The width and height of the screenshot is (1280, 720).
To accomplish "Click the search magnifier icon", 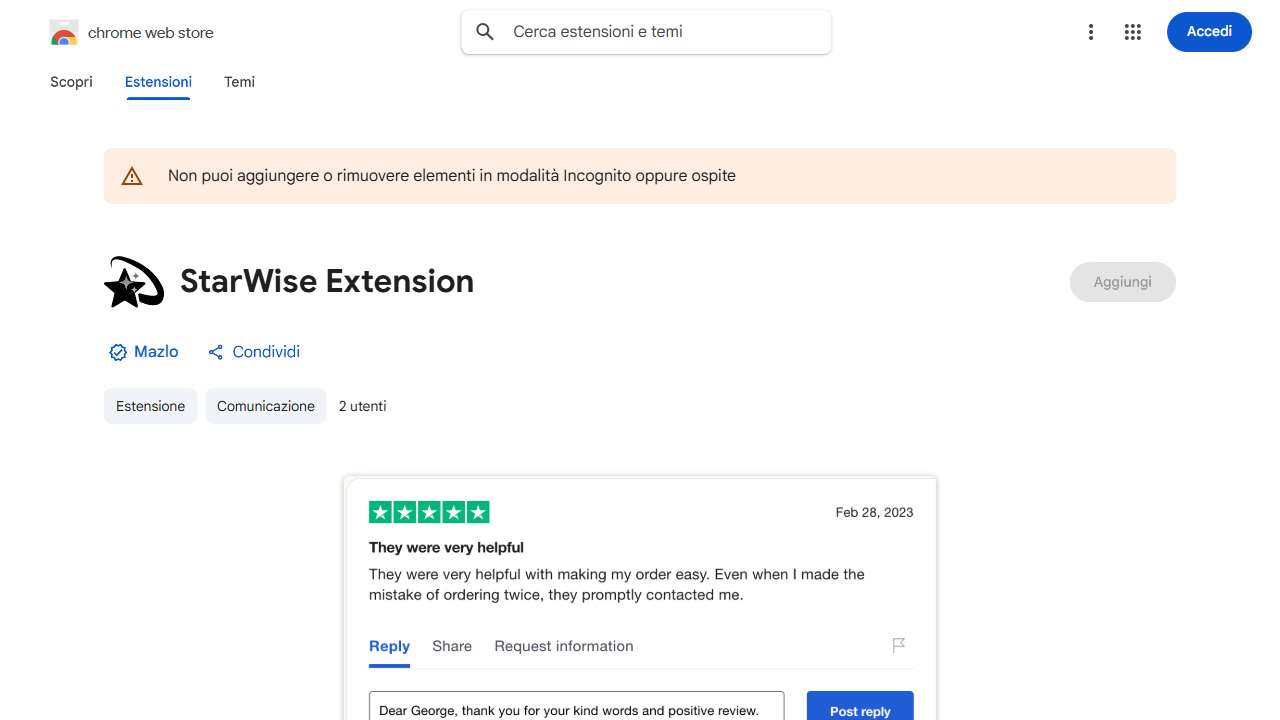I will pos(485,32).
